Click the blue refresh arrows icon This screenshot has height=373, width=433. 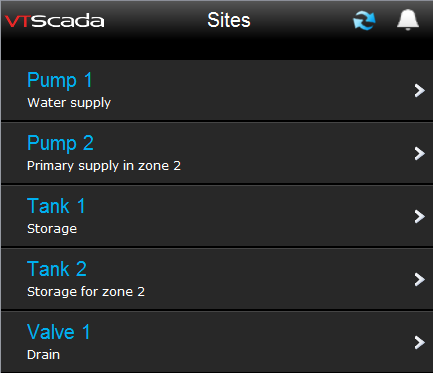(364, 20)
